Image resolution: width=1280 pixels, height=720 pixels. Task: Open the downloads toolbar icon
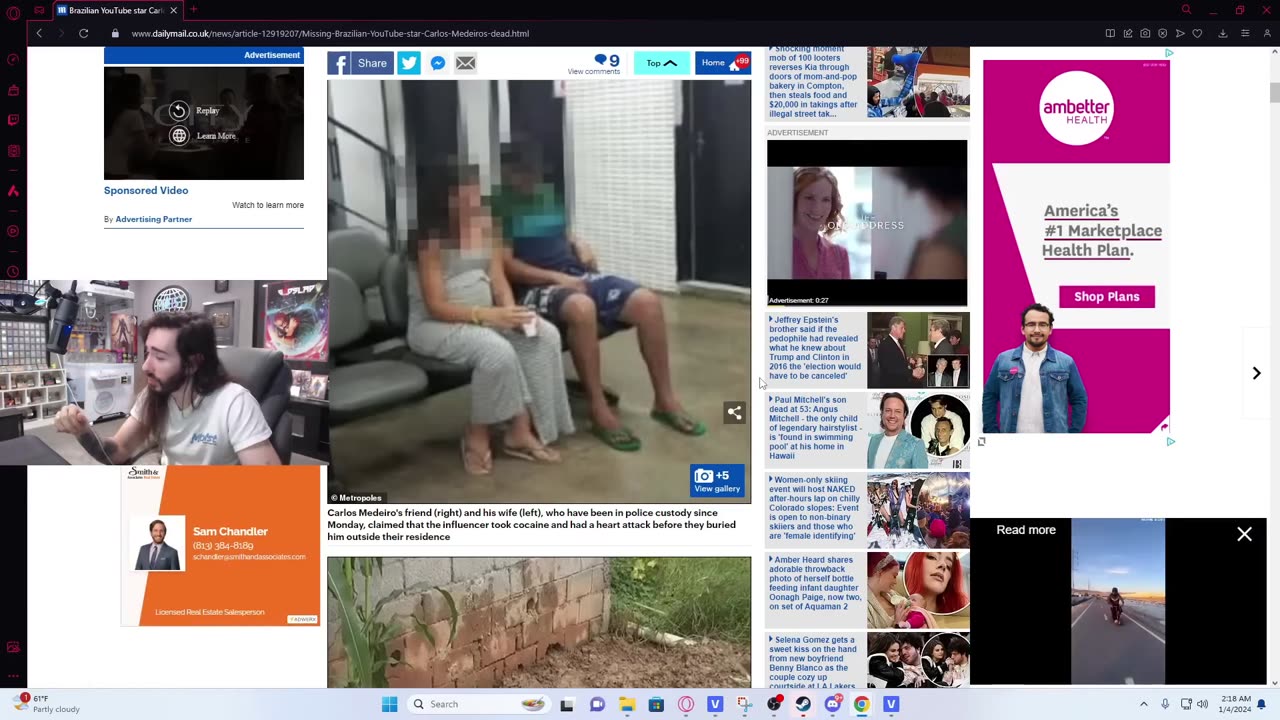1222,33
